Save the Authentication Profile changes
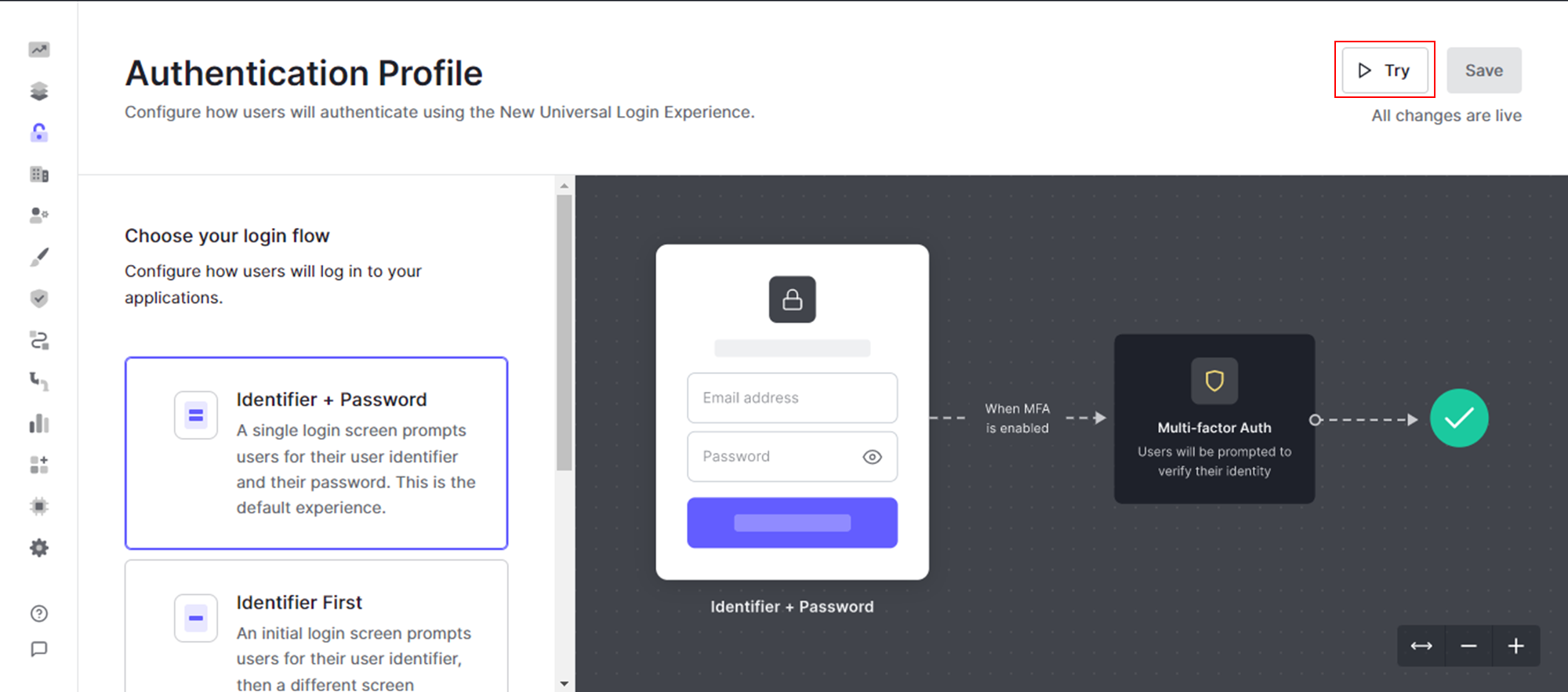 pos(1483,70)
